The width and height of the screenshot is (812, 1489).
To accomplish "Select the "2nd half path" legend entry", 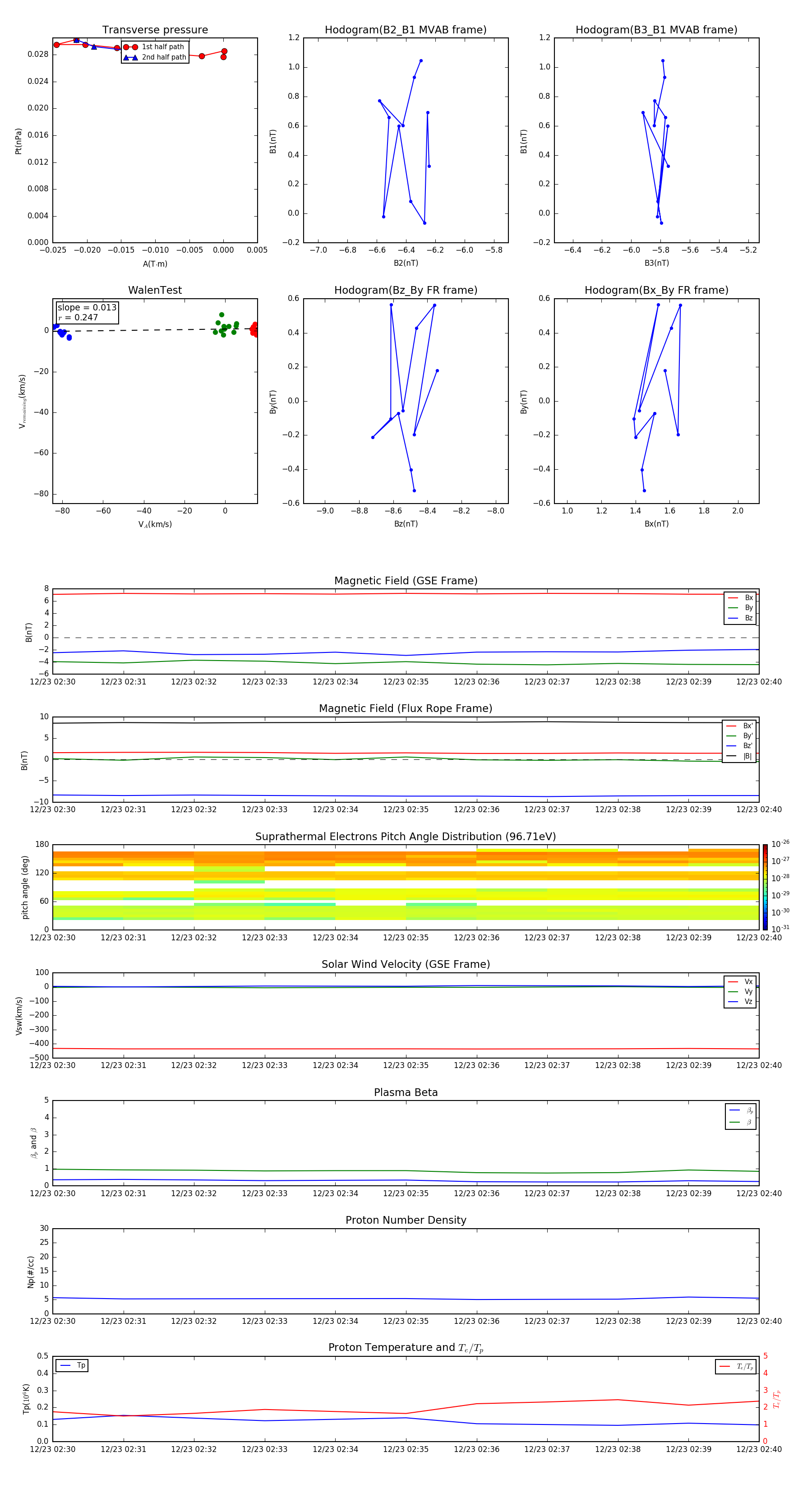I will [154, 57].
